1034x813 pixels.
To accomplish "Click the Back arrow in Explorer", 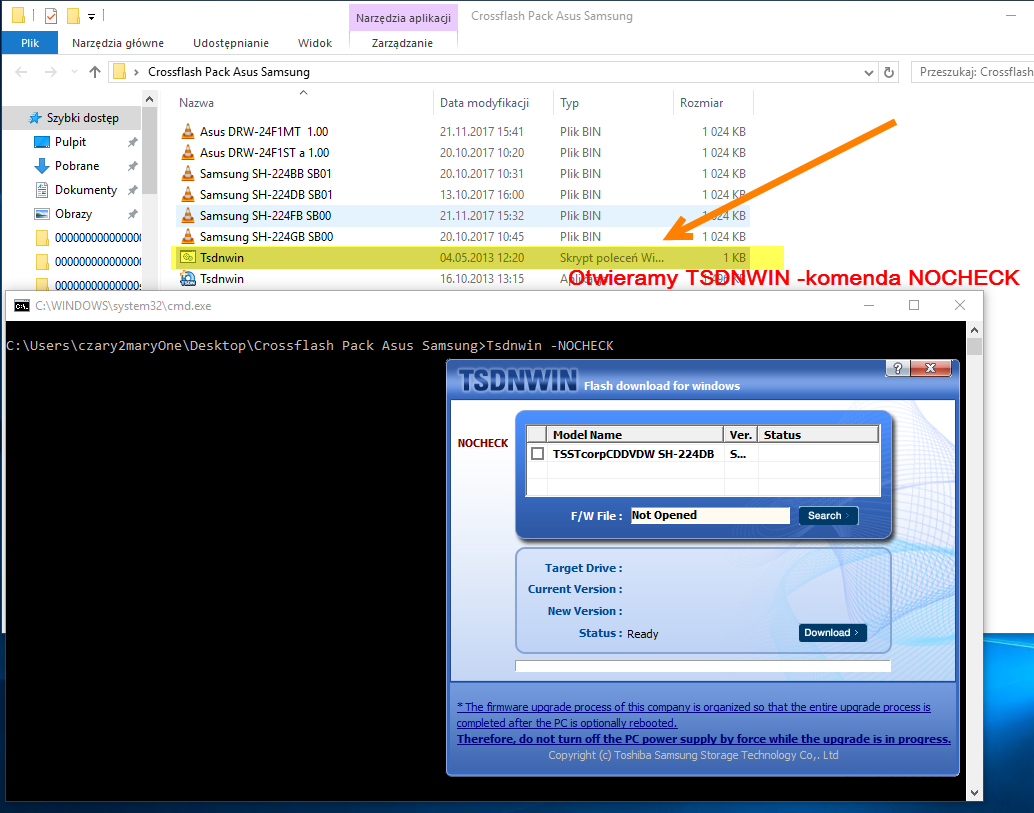I will click(21, 72).
